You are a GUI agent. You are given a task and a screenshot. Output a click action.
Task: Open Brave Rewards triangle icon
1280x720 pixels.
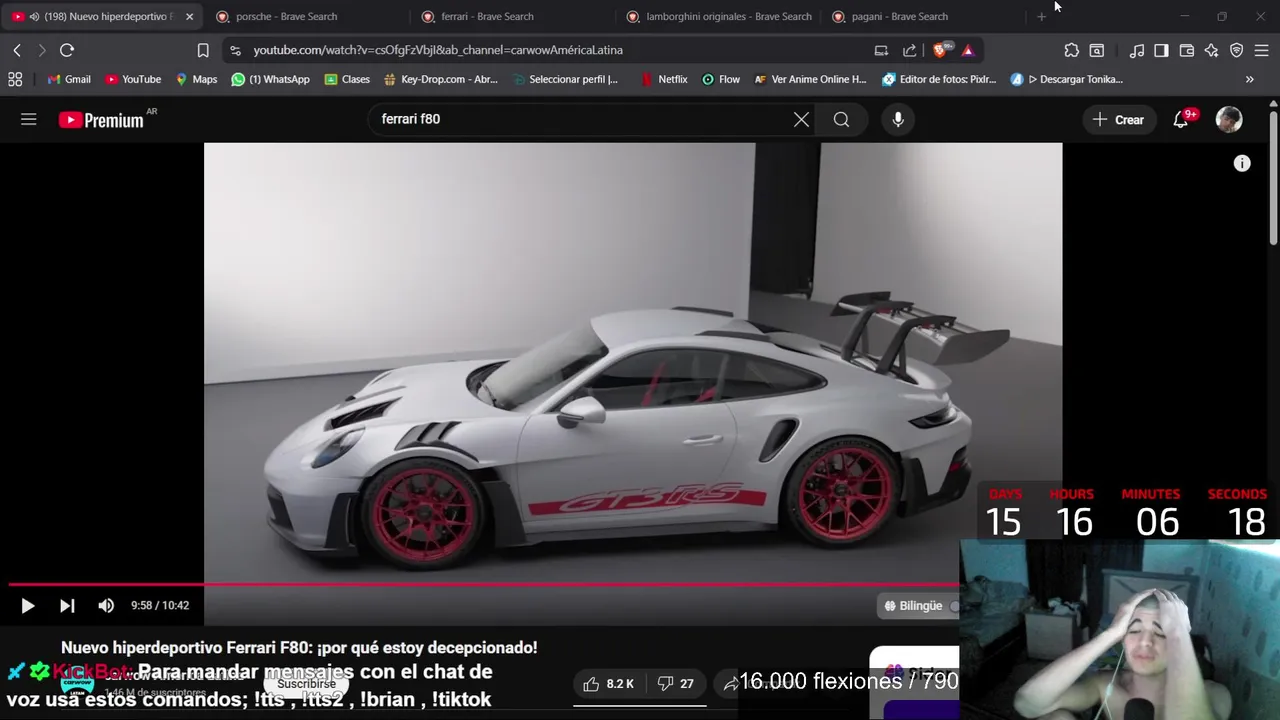click(x=967, y=50)
